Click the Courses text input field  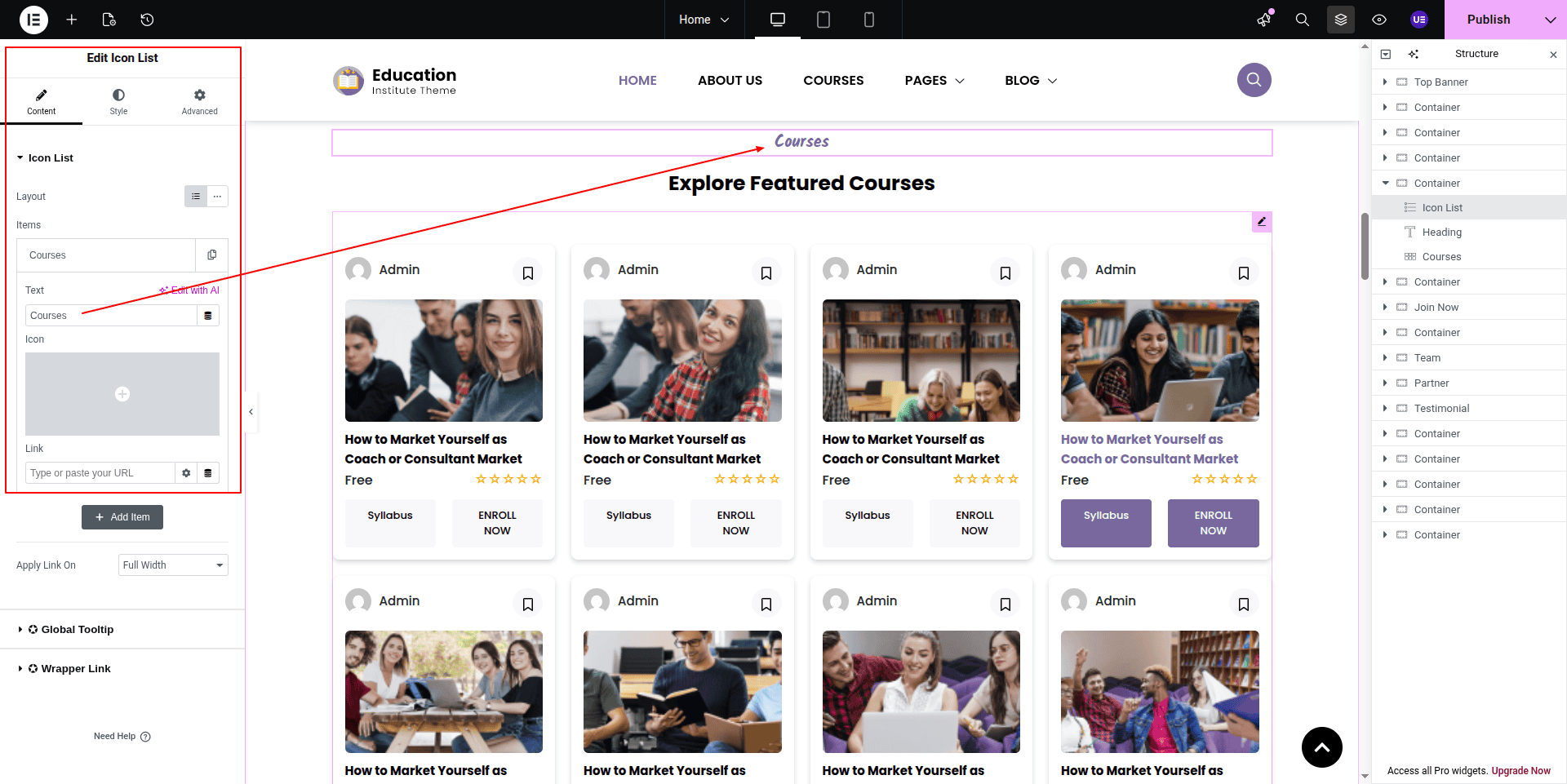click(x=111, y=316)
